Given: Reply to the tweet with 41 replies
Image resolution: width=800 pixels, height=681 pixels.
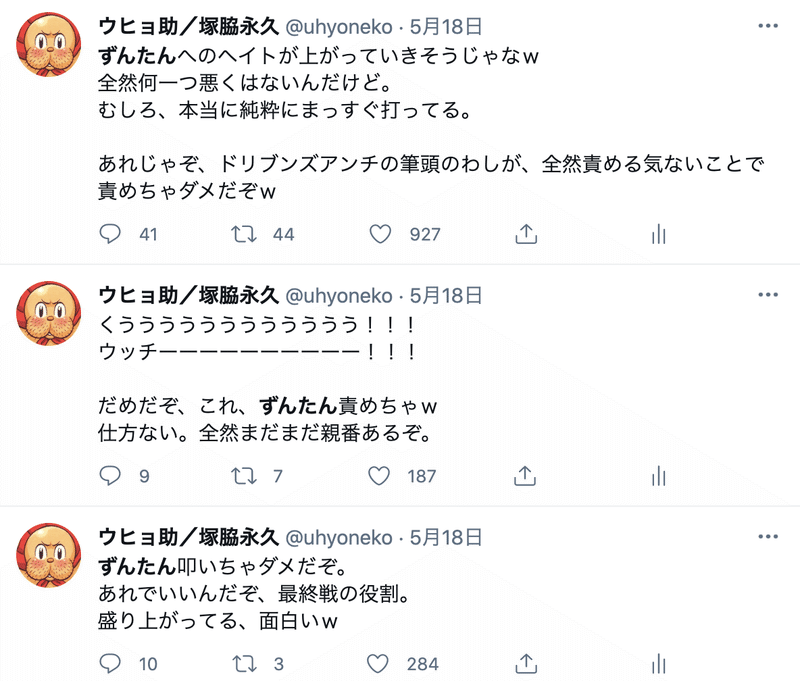Looking at the screenshot, I should coord(110,234).
